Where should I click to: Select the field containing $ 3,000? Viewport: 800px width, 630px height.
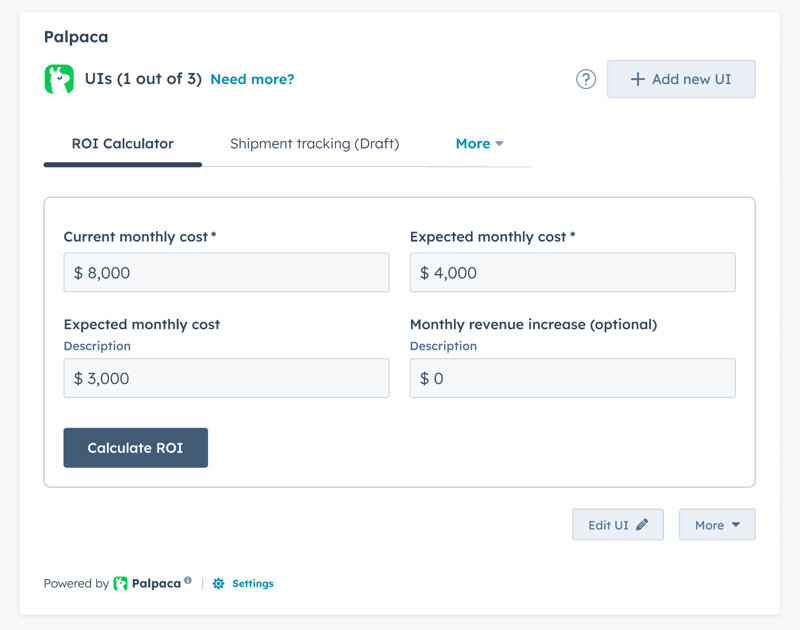pos(226,379)
